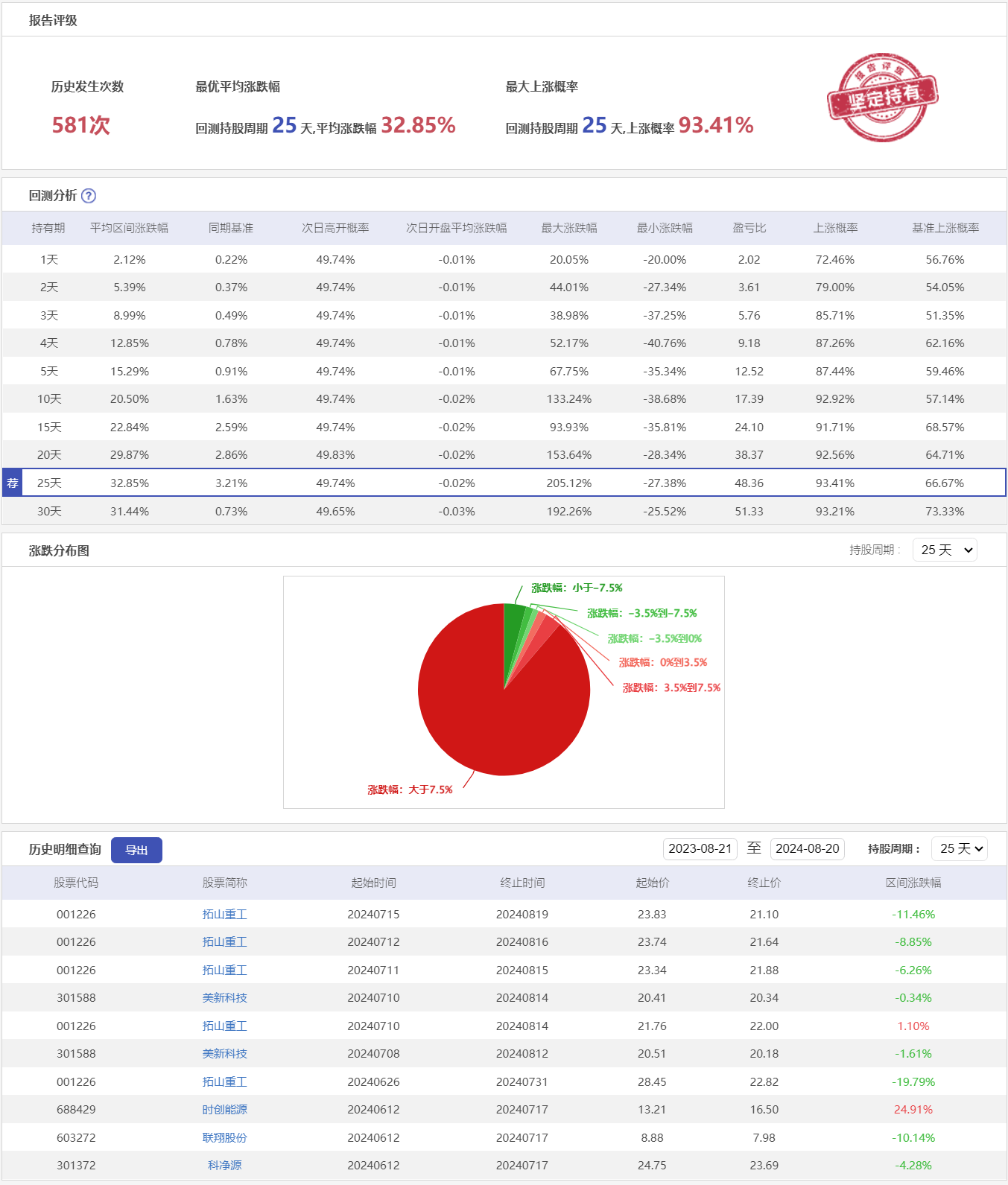The image size is (1008, 1185).
Task: Open the 持股周期 dropdown in 历史明细查询
Action: 959,848
